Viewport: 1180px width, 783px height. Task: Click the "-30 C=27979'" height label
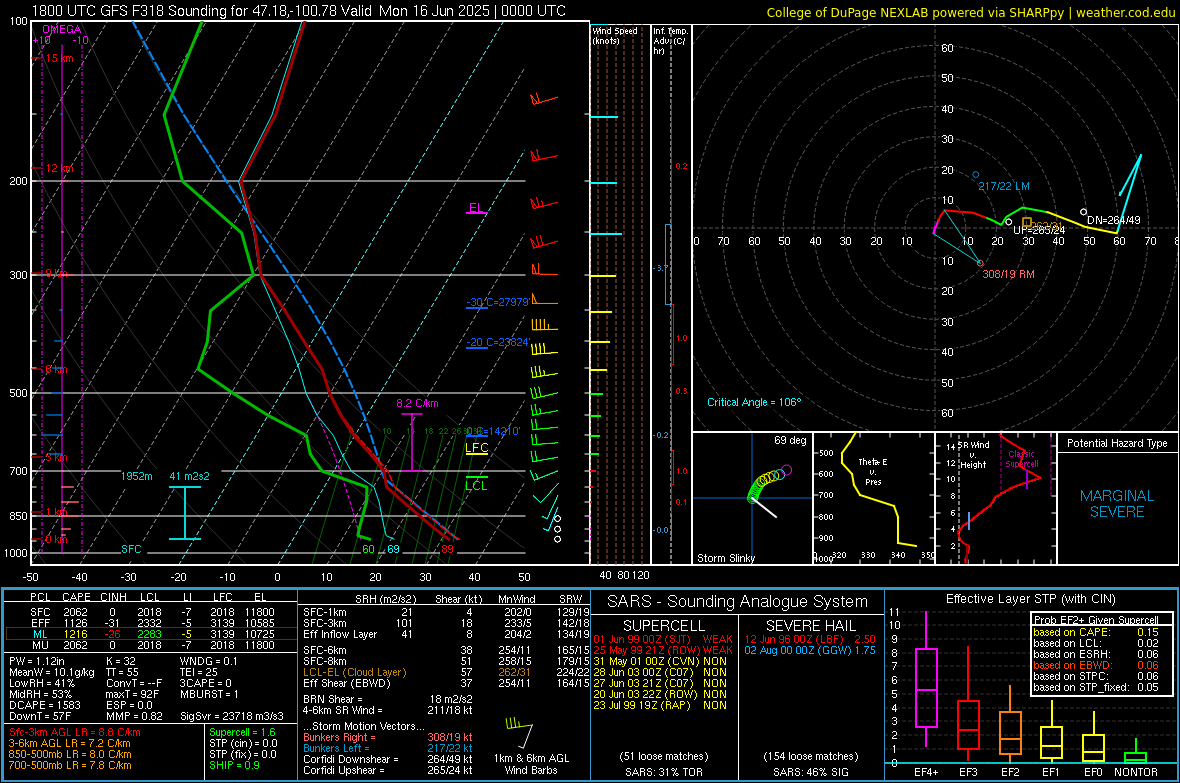(x=497, y=302)
